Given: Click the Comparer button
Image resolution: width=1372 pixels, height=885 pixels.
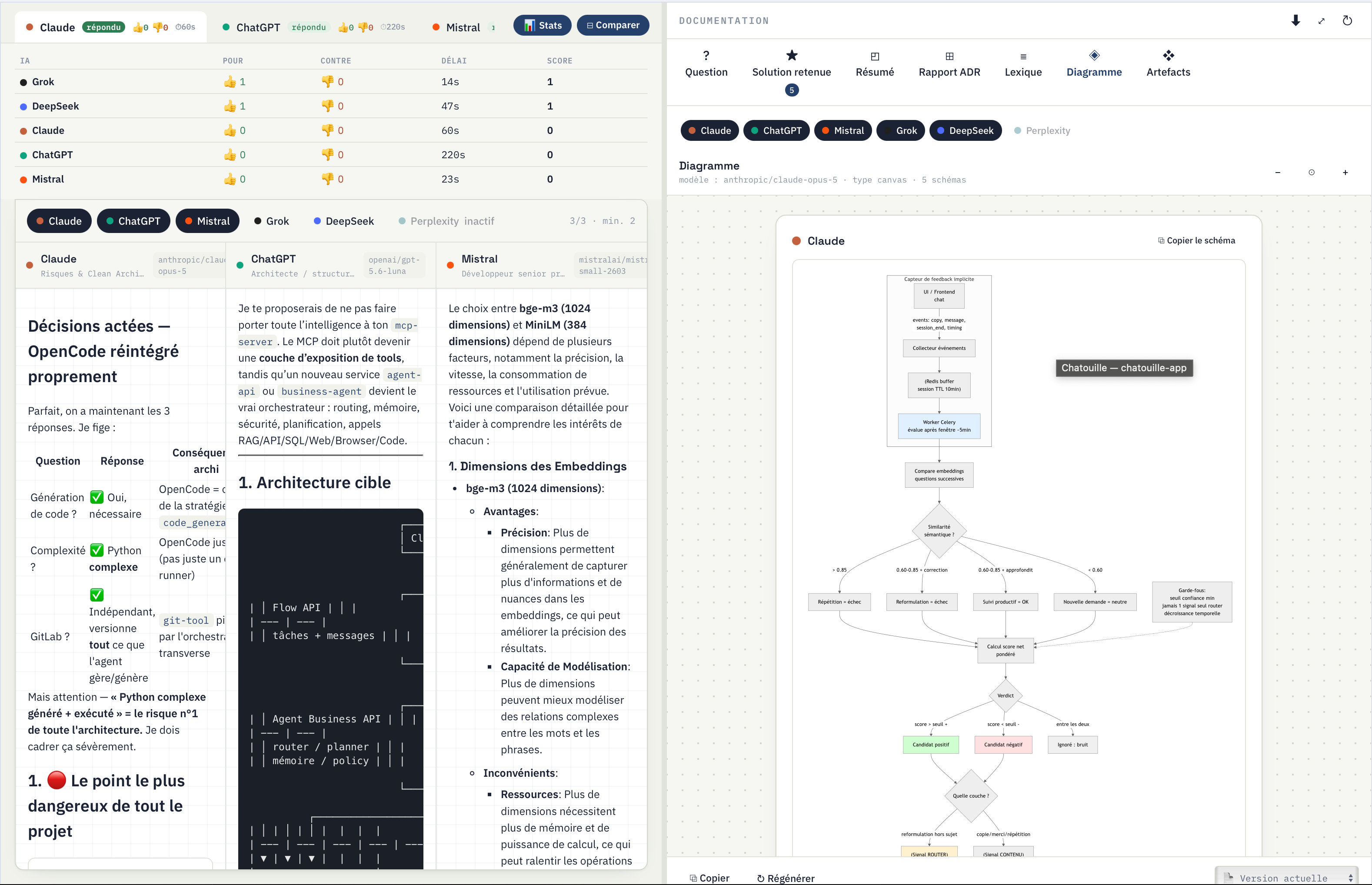Looking at the screenshot, I should coord(613,25).
